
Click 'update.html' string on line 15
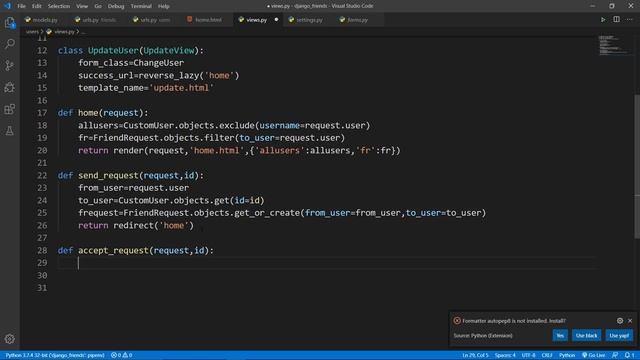[x=181, y=88]
